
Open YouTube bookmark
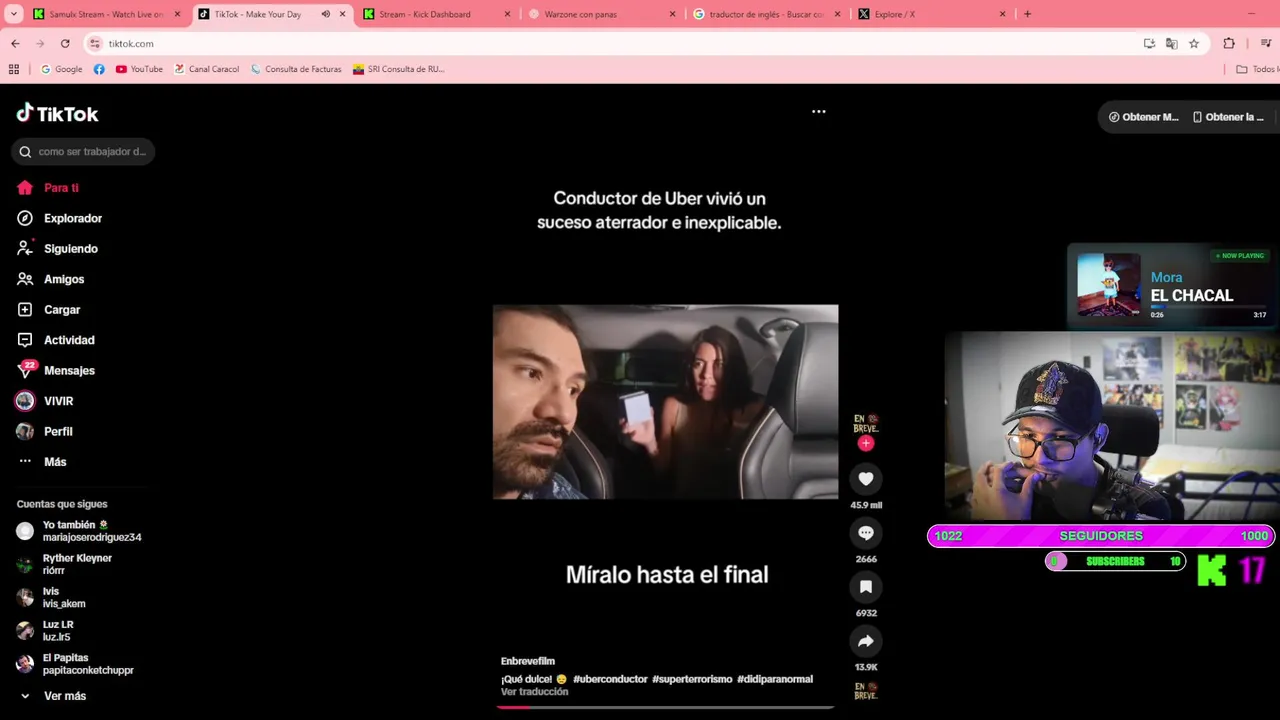[139, 69]
